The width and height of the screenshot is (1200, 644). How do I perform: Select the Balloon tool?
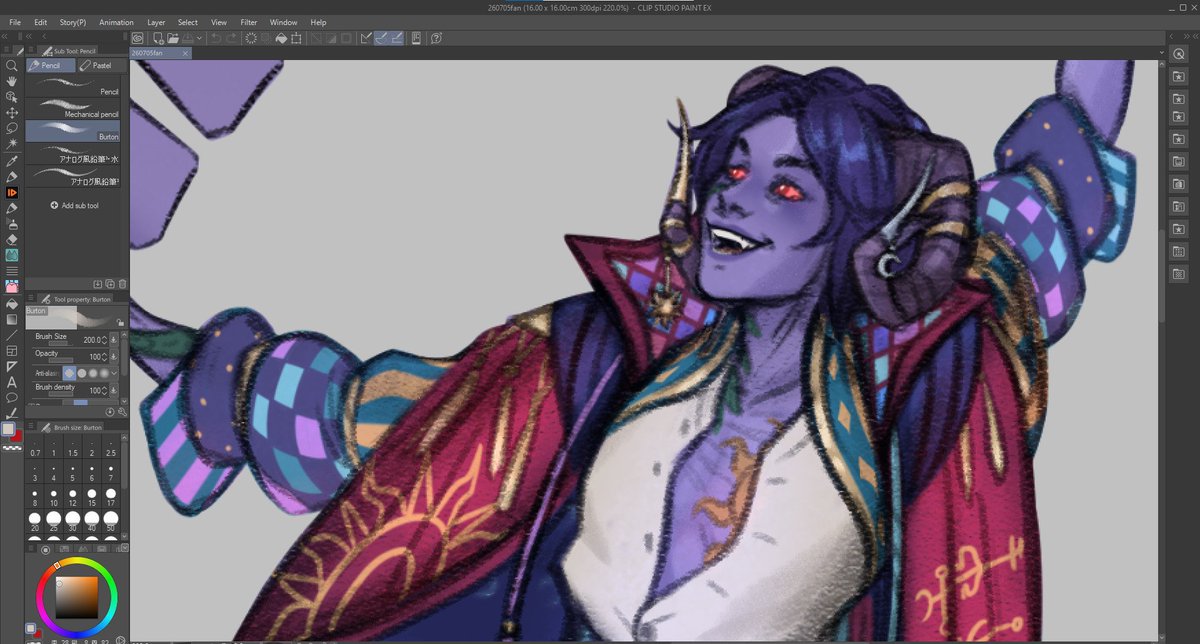click(12, 397)
